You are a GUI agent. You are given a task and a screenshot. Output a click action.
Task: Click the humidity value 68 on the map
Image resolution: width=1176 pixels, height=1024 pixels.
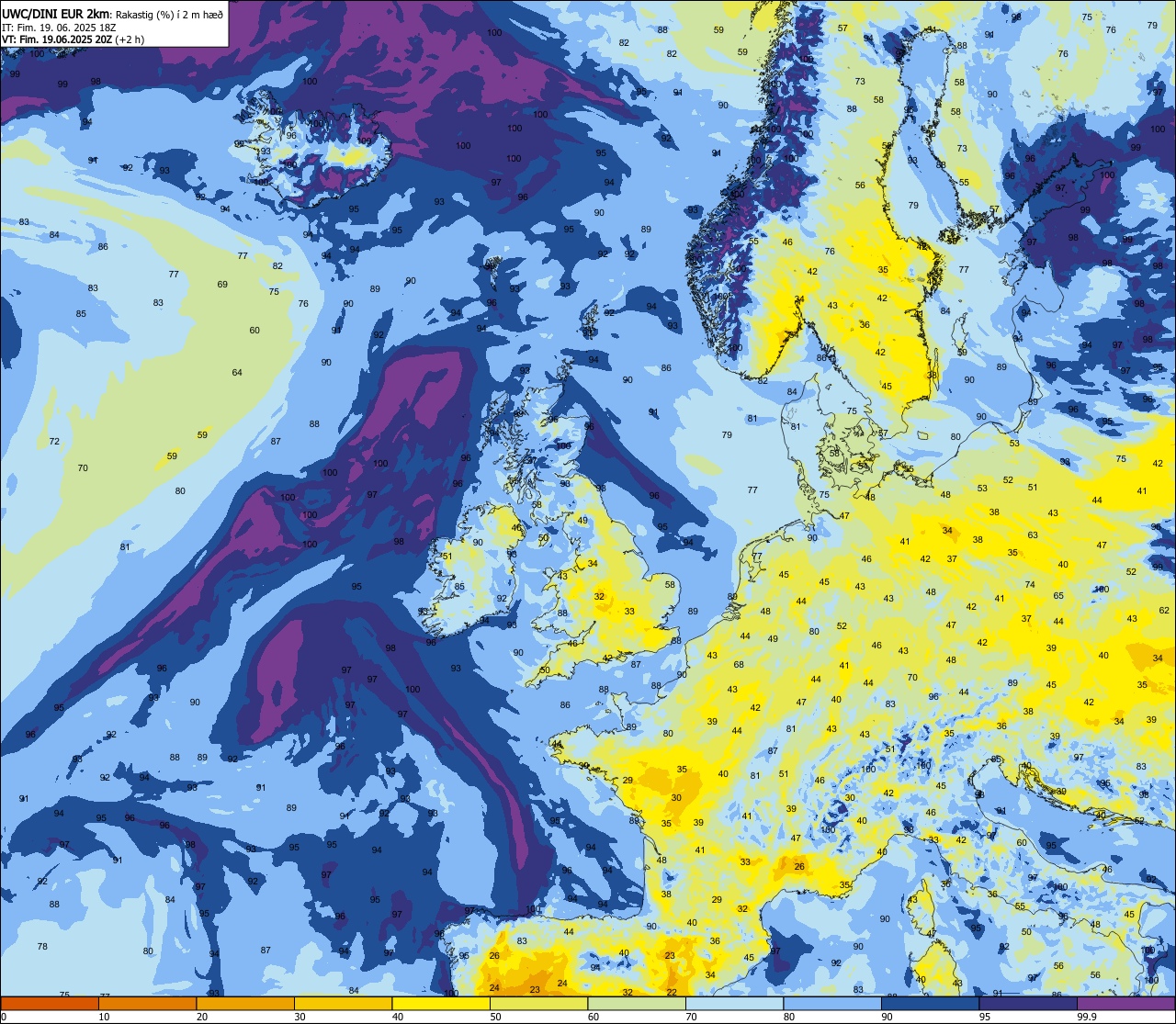[x=739, y=664]
